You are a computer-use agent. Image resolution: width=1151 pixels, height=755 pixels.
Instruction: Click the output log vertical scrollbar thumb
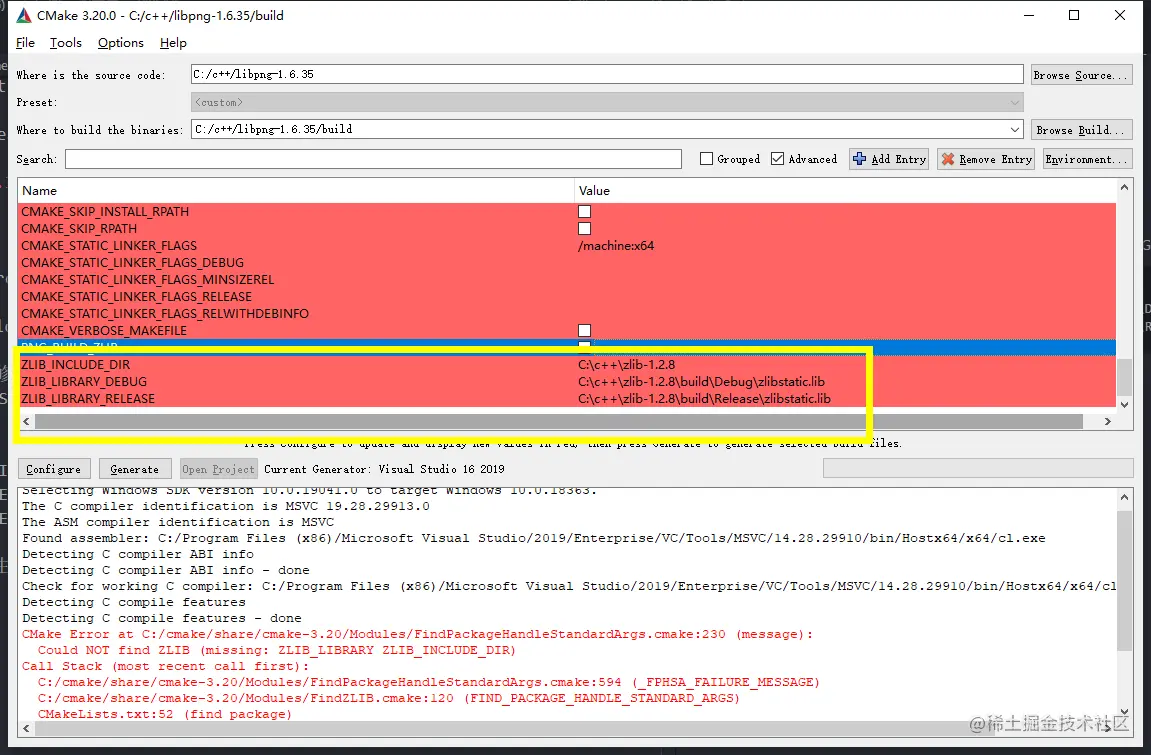click(1124, 580)
